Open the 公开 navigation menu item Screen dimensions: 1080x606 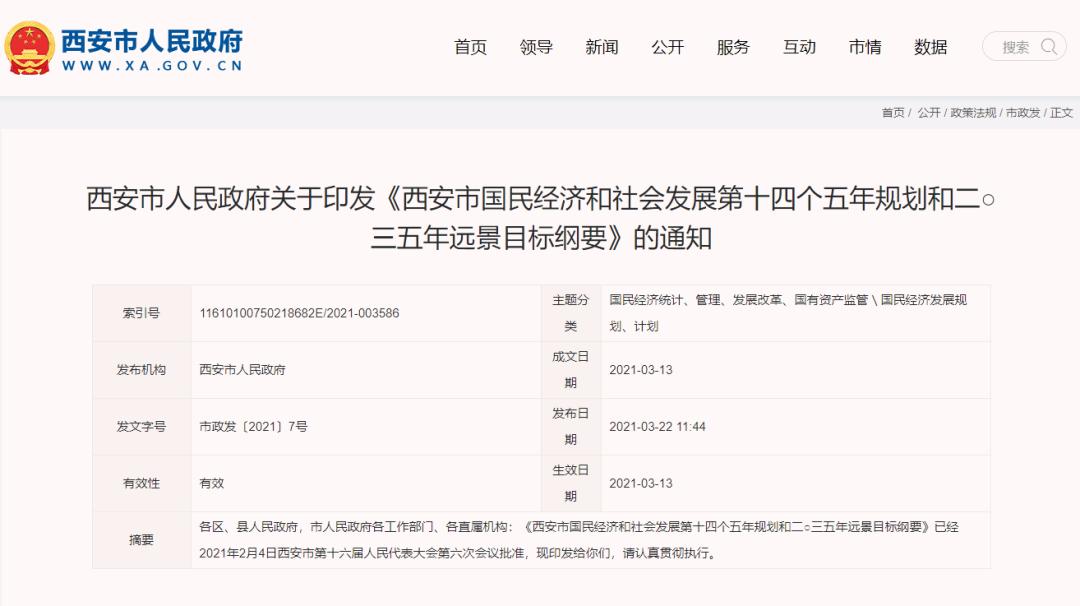668,46
